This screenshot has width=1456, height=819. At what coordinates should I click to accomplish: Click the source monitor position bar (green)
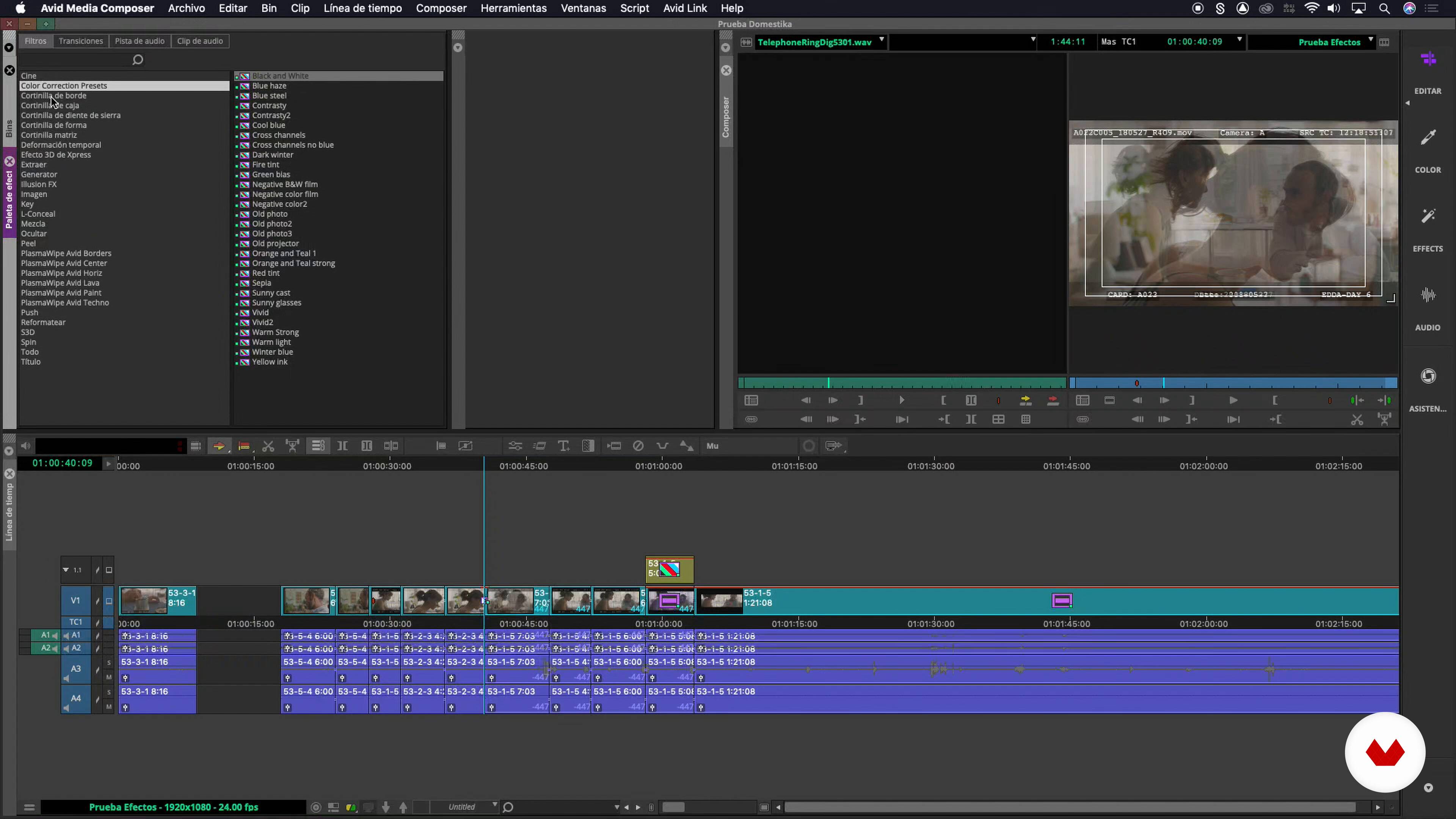click(x=902, y=383)
